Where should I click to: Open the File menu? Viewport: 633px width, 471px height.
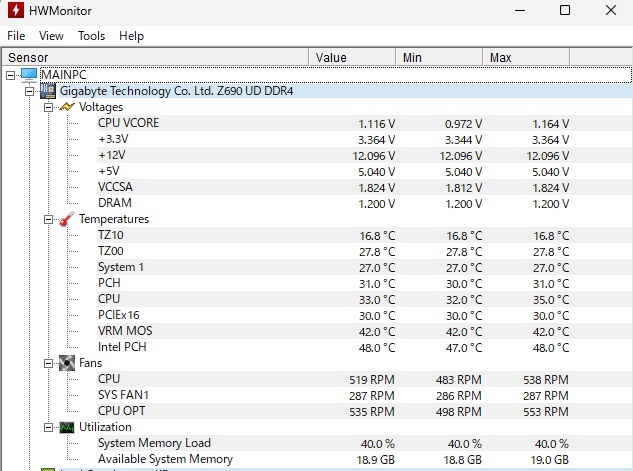click(16, 36)
